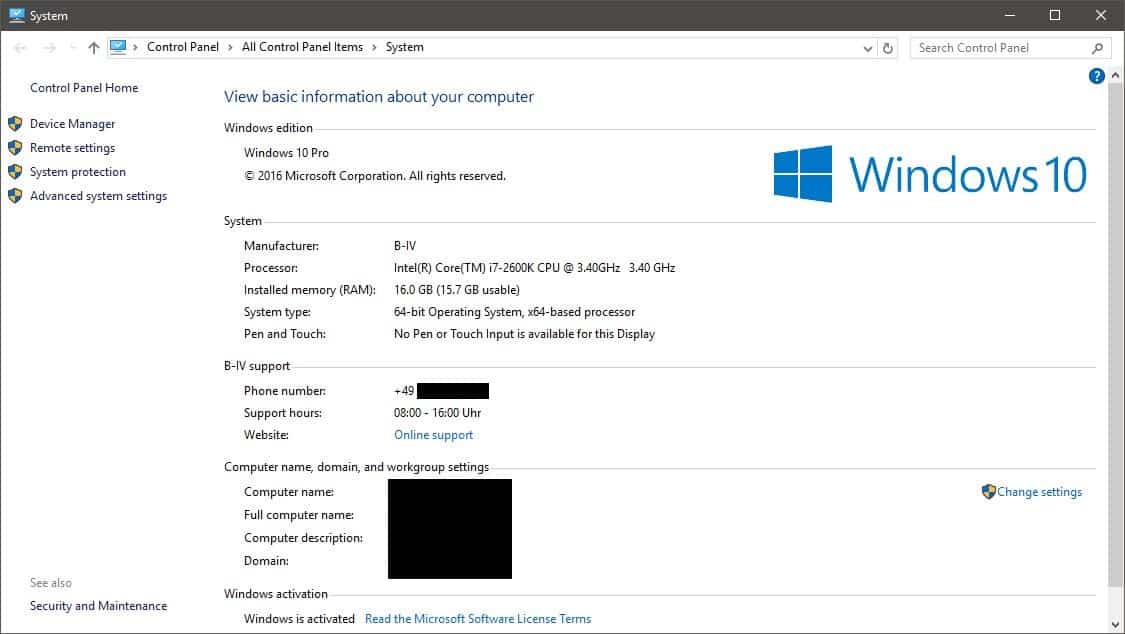Click the Windows 10 logo
This screenshot has width=1125, height=634.
tap(930, 174)
